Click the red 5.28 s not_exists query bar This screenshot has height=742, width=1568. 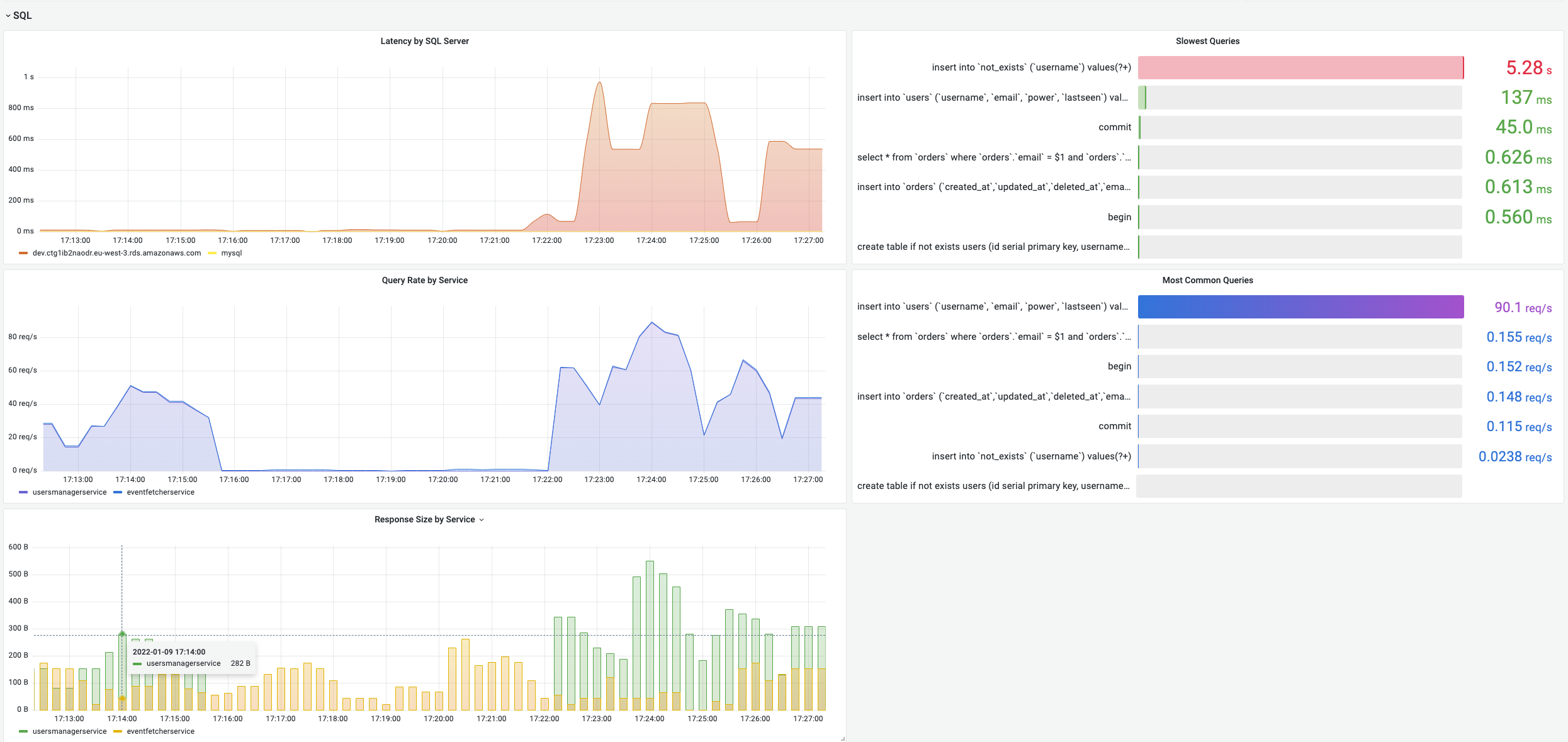point(1300,67)
